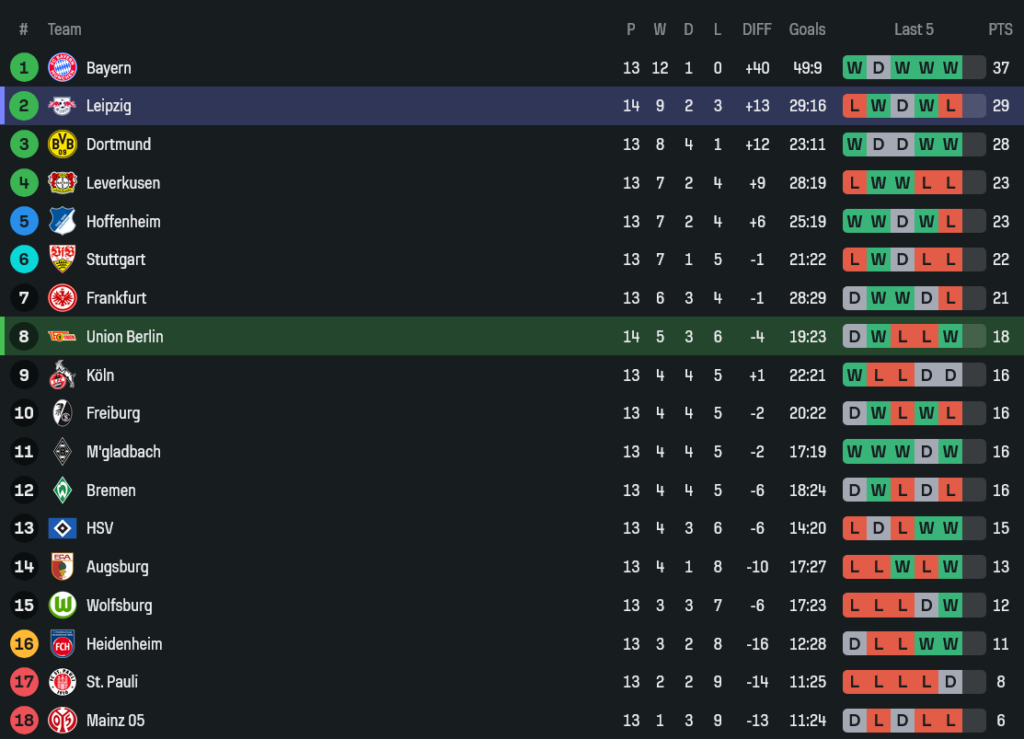Click the RB Leipzig club logo
1024x739 pixels.
tap(62, 106)
